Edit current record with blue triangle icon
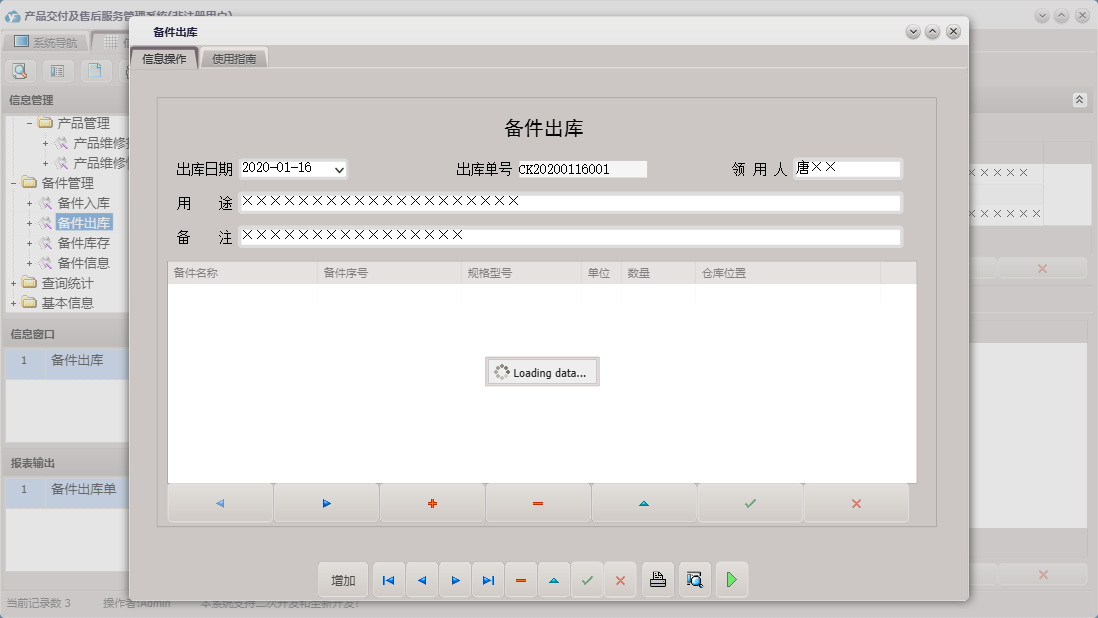The height and width of the screenshot is (618, 1098). (554, 580)
